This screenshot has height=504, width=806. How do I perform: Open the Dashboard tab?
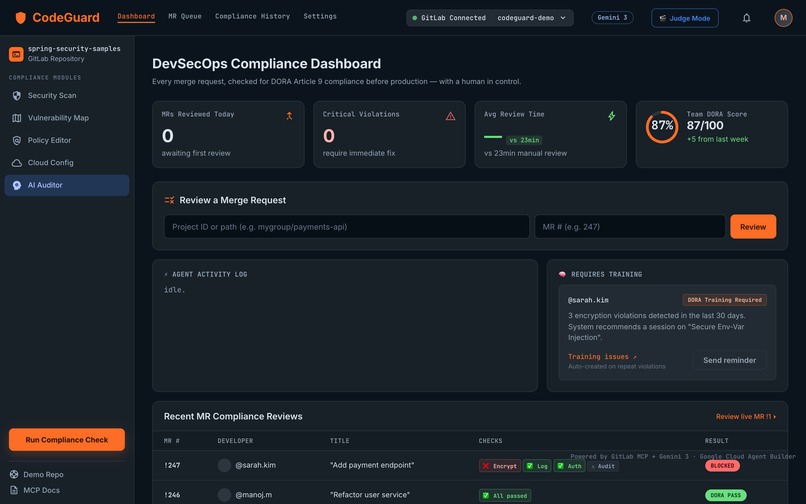tap(136, 16)
